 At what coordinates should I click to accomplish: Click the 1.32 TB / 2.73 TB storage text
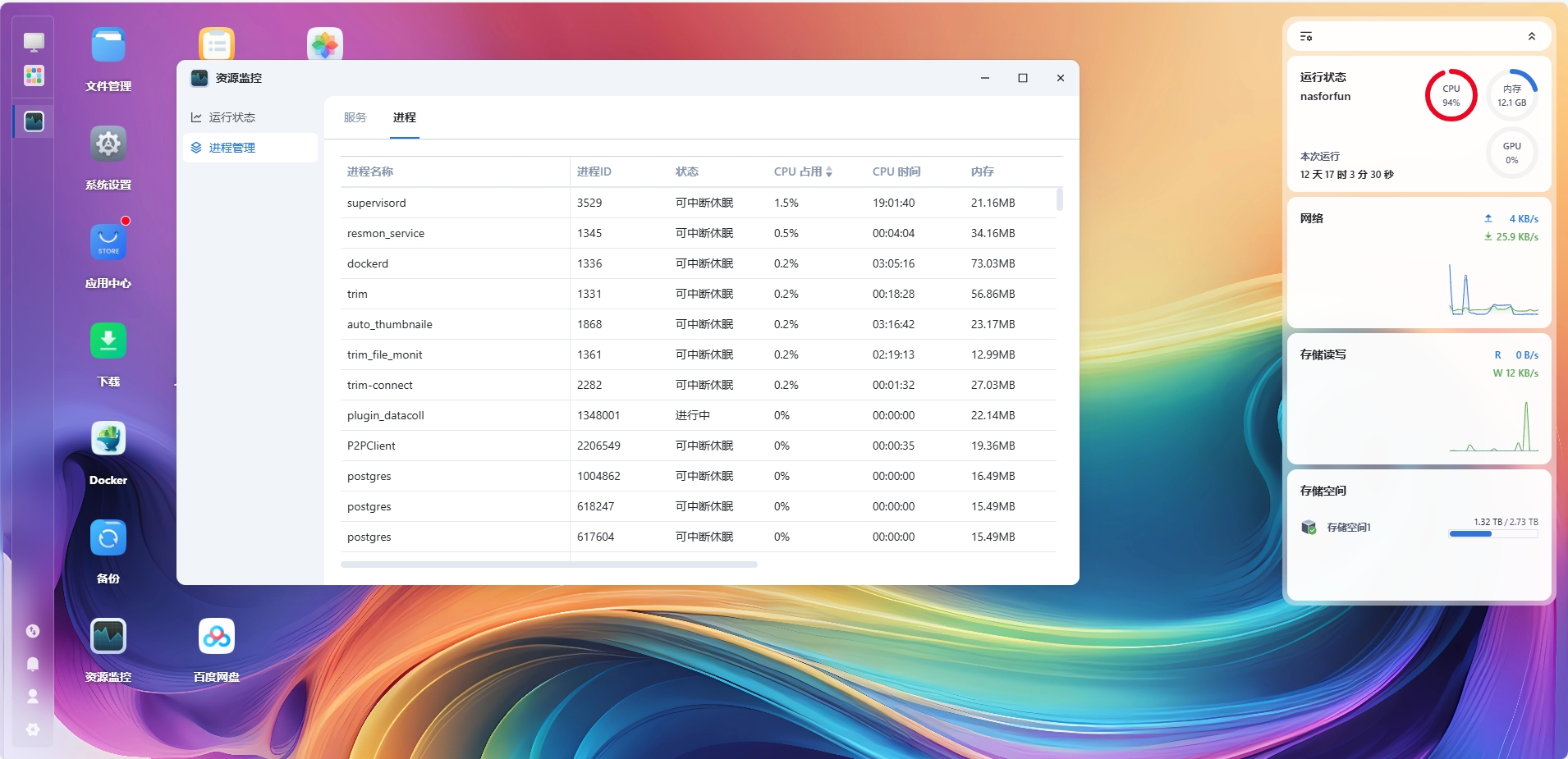pyautogui.click(x=1506, y=522)
